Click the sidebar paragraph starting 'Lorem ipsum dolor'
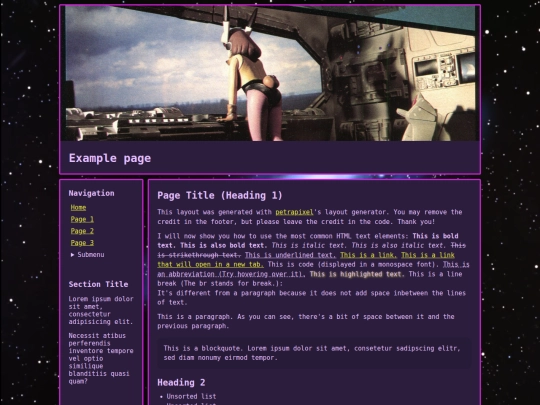 (x=101, y=310)
